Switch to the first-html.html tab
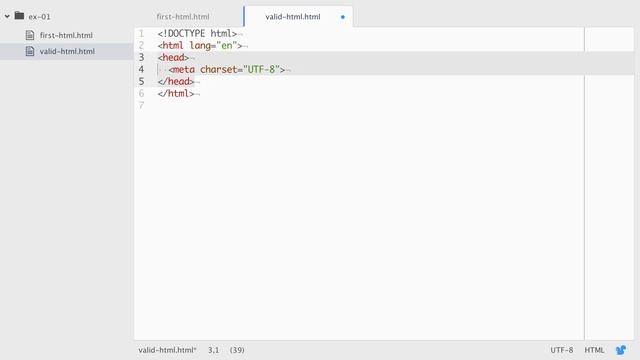 [x=183, y=17]
